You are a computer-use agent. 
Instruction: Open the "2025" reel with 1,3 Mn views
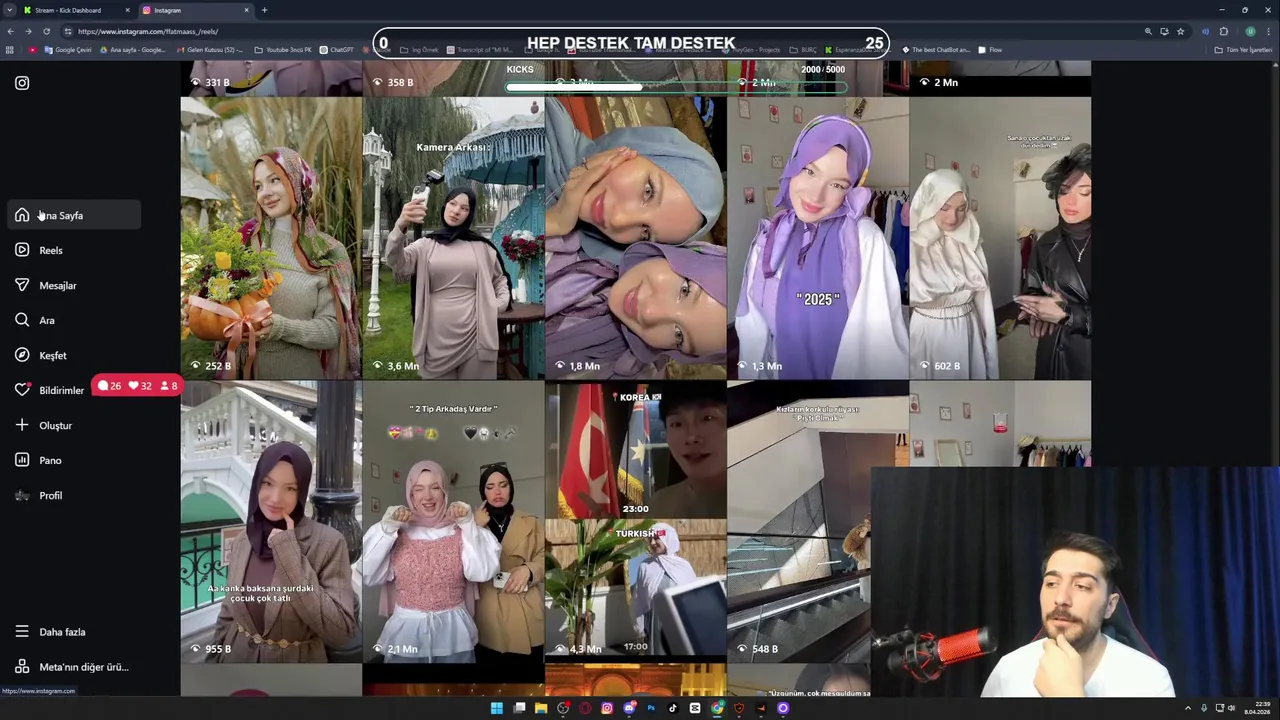pos(817,238)
